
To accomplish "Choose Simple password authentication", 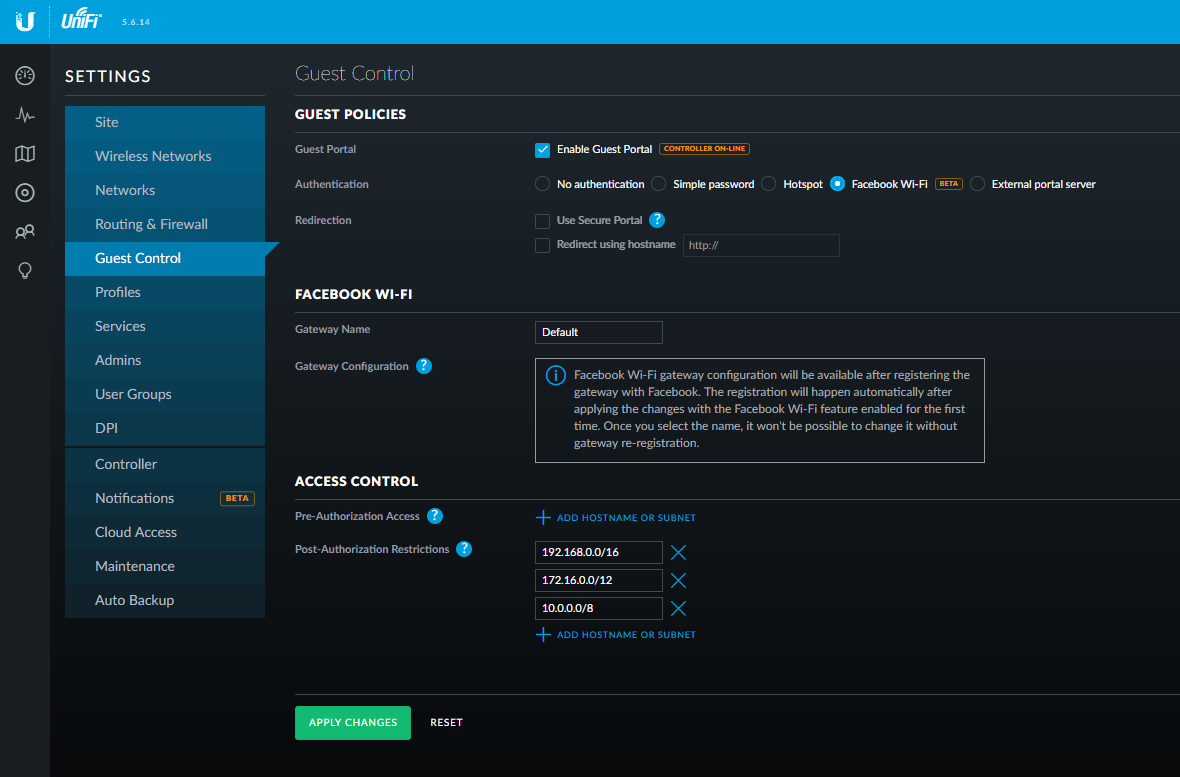I will [659, 184].
